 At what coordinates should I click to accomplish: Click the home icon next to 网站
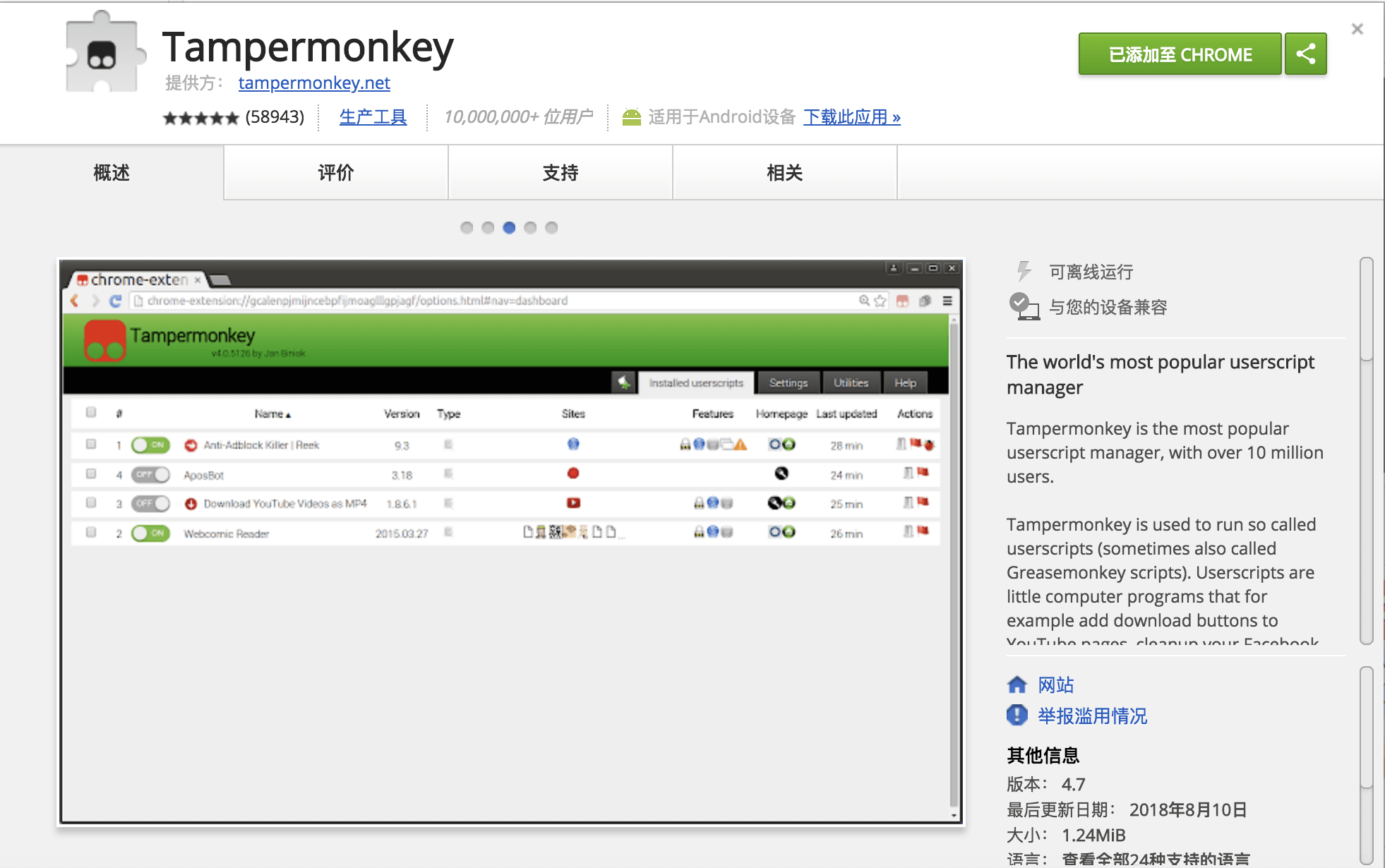click(x=1017, y=684)
